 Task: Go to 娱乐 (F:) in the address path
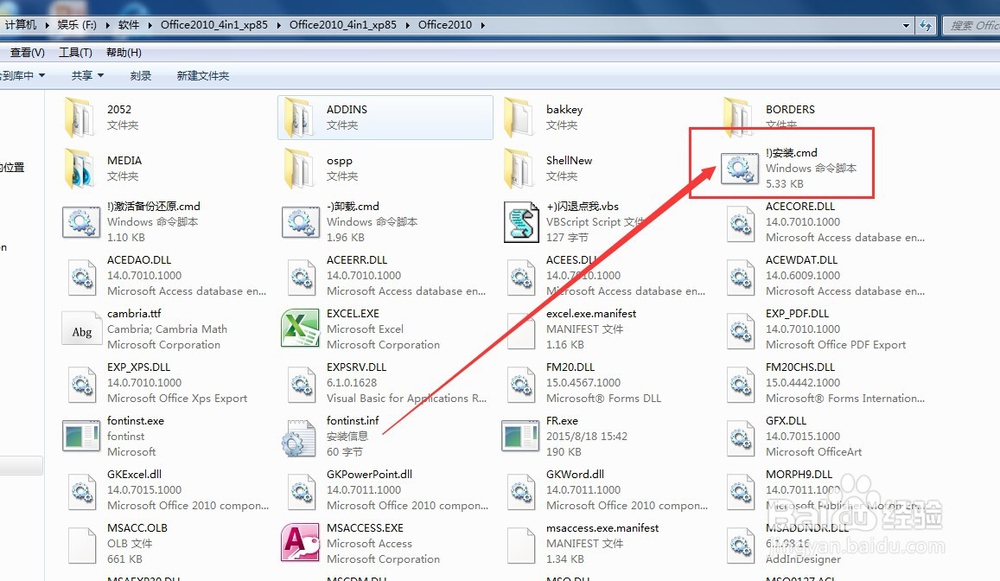77,25
